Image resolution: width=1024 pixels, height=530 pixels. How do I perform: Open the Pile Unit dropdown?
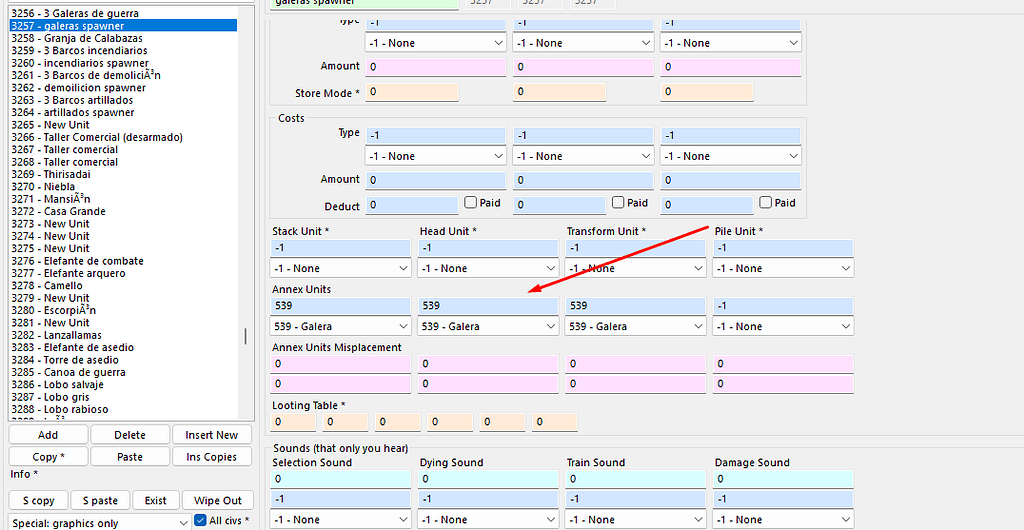[782, 268]
